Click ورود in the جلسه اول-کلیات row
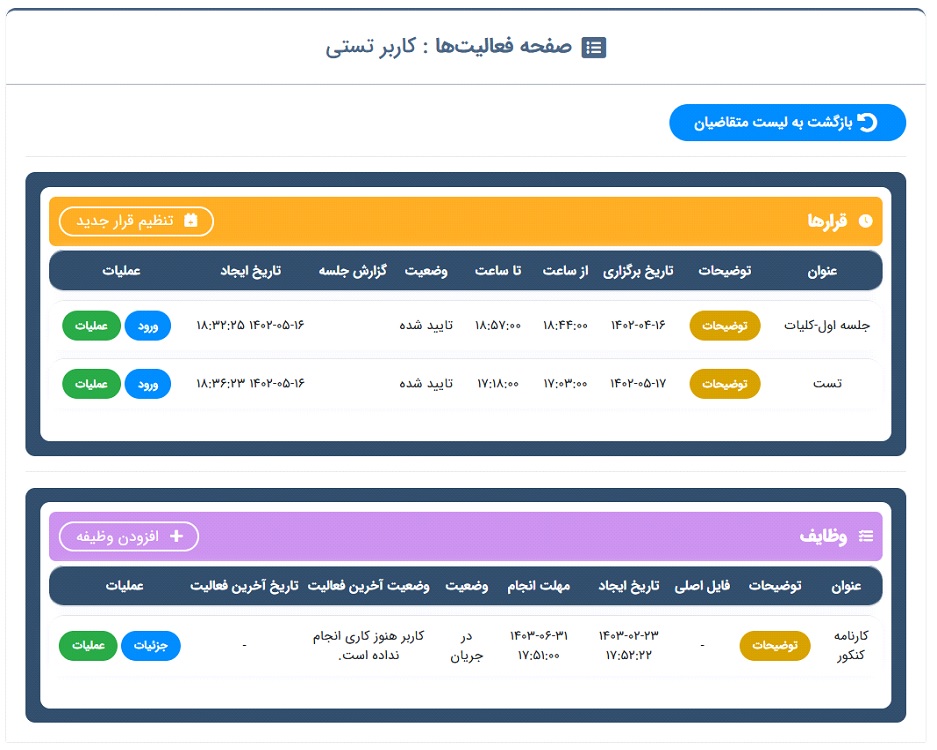 [x=148, y=326]
